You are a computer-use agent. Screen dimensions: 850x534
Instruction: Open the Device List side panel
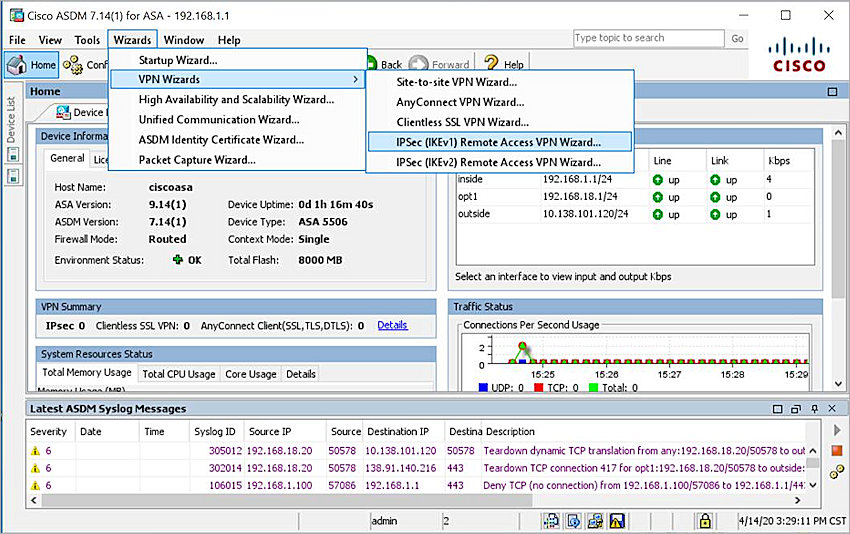pyautogui.click(x=11, y=120)
